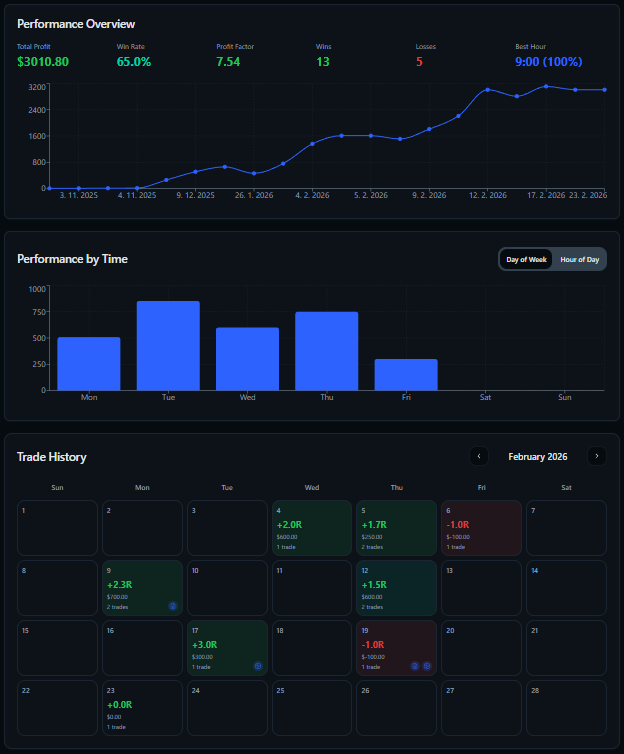Click the equity point above 4. 2. 2026
Image resolution: width=624 pixels, height=754 pixels.
312,144
